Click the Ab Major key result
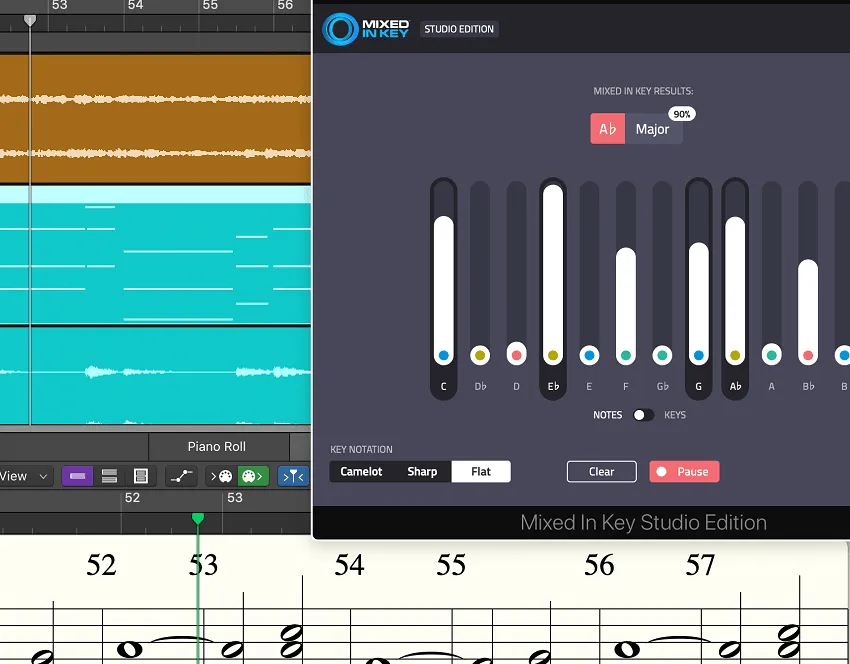Viewport: 850px width, 664px height. tap(637, 128)
